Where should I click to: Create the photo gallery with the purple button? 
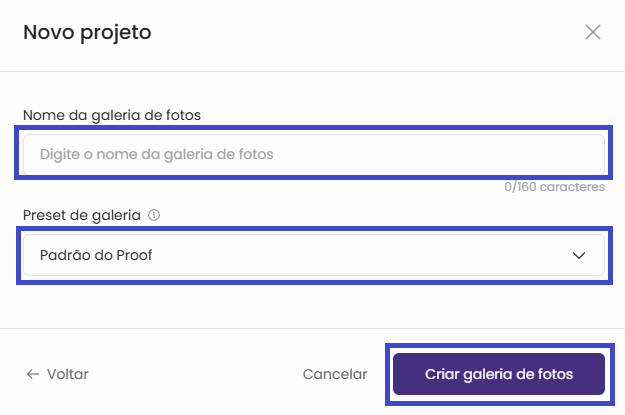pyautogui.click(x=499, y=374)
